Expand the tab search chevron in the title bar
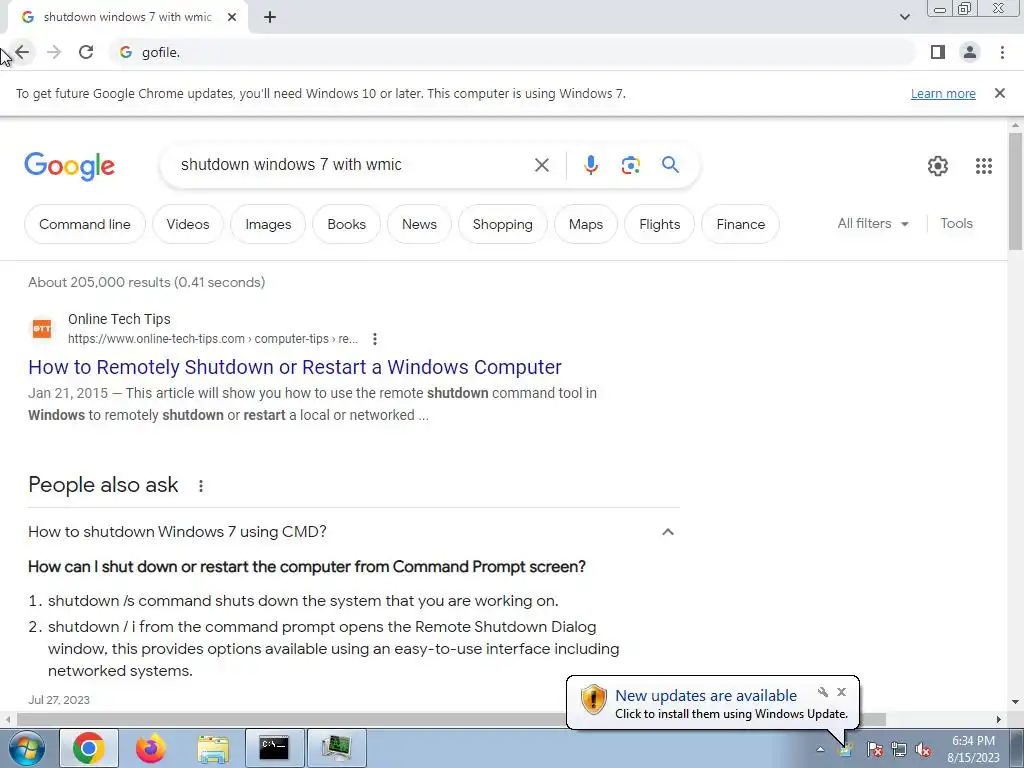The image size is (1024, 768). [904, 17]
